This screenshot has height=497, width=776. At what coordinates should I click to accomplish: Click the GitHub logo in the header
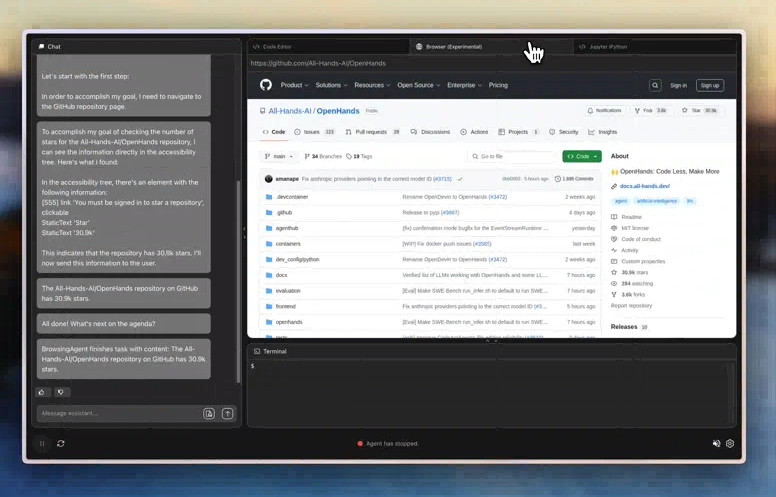click(x=266, y=85)
